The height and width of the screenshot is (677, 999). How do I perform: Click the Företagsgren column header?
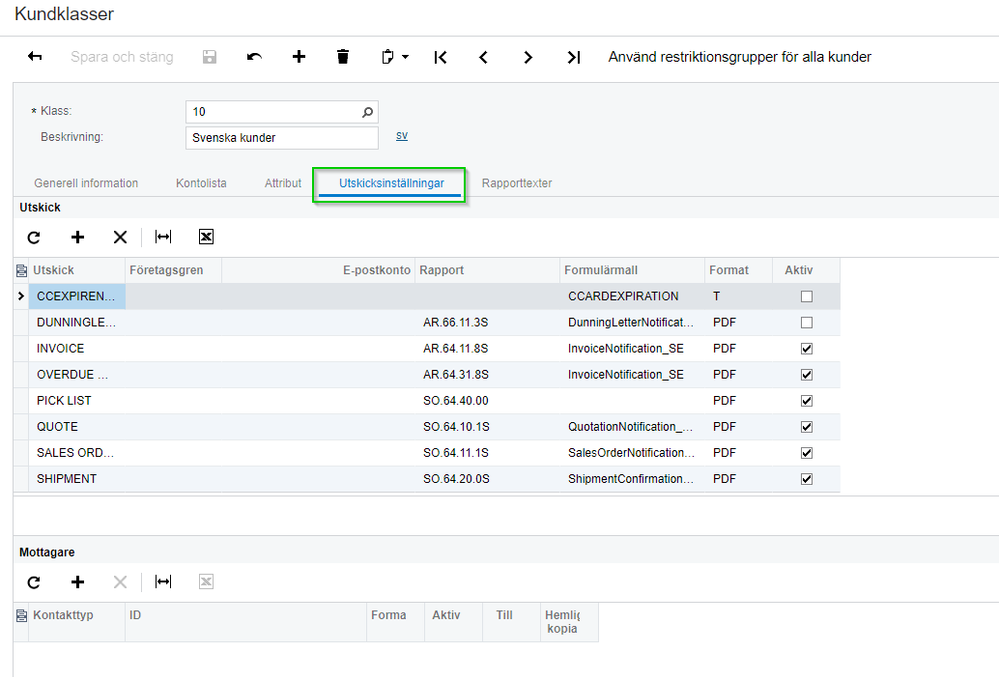(x=173, y=270)
